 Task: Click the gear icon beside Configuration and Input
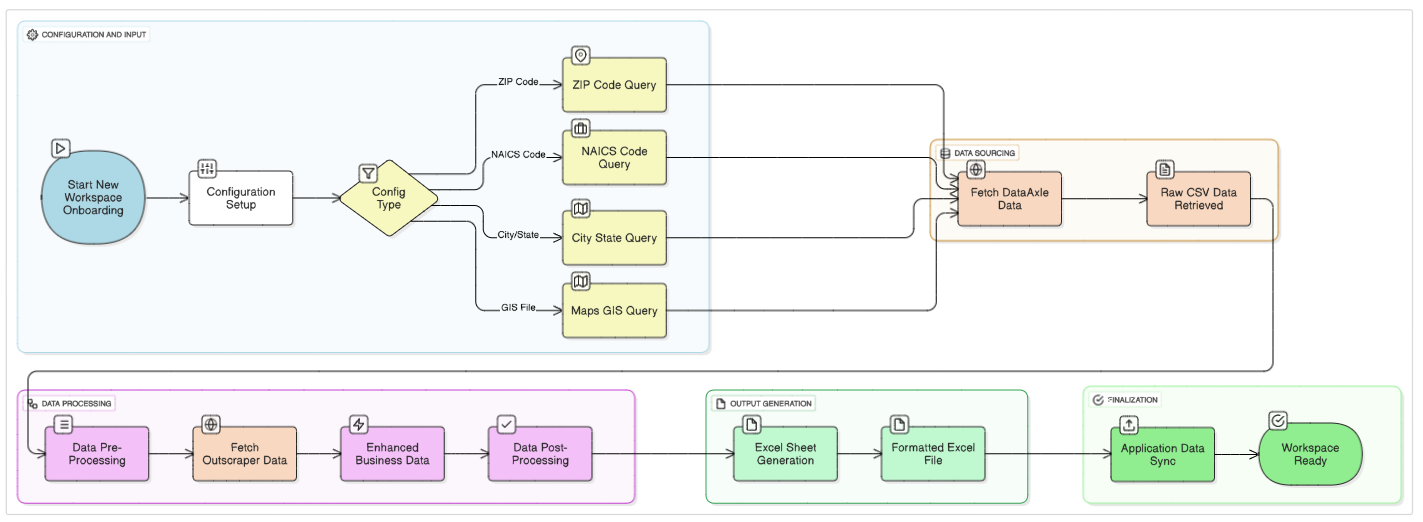(x=32, y=35)
